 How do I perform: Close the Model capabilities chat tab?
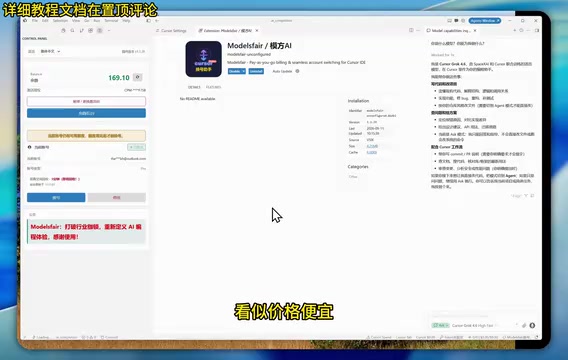pyautogui.click(x=475, y=31)
